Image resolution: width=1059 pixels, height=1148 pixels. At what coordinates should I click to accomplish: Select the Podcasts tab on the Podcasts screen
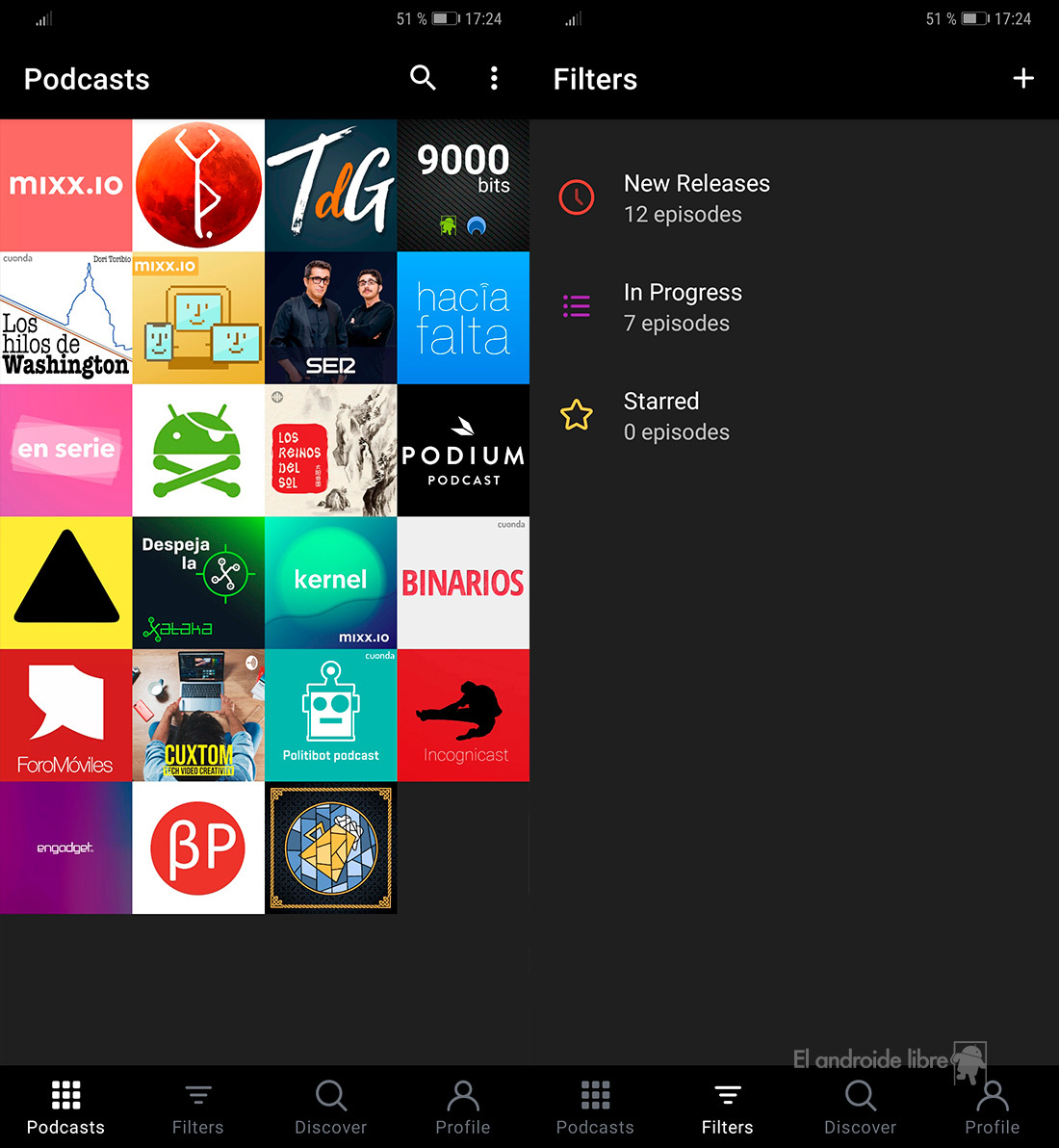[65, 1107]
